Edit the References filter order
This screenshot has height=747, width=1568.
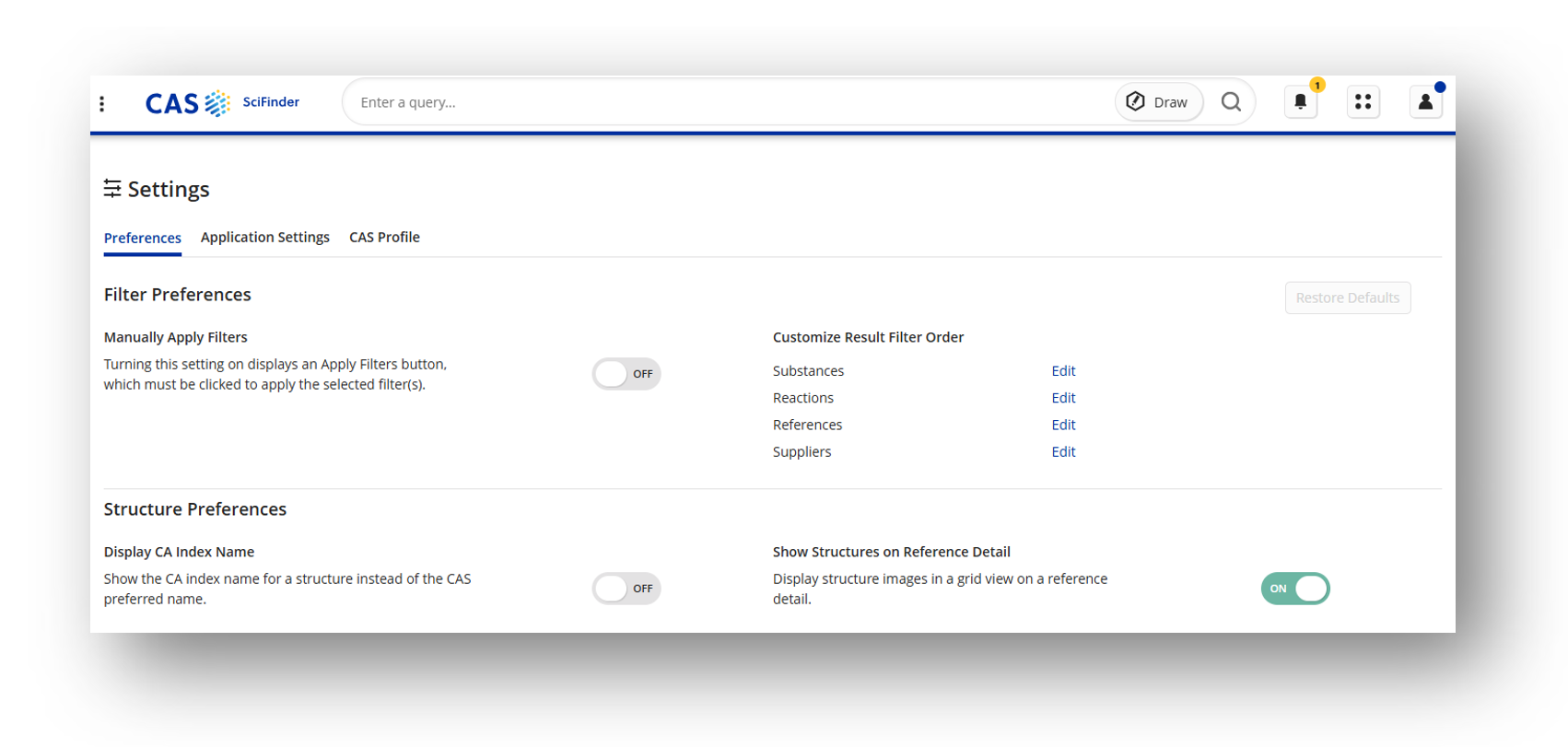(x=1063, y=425)
